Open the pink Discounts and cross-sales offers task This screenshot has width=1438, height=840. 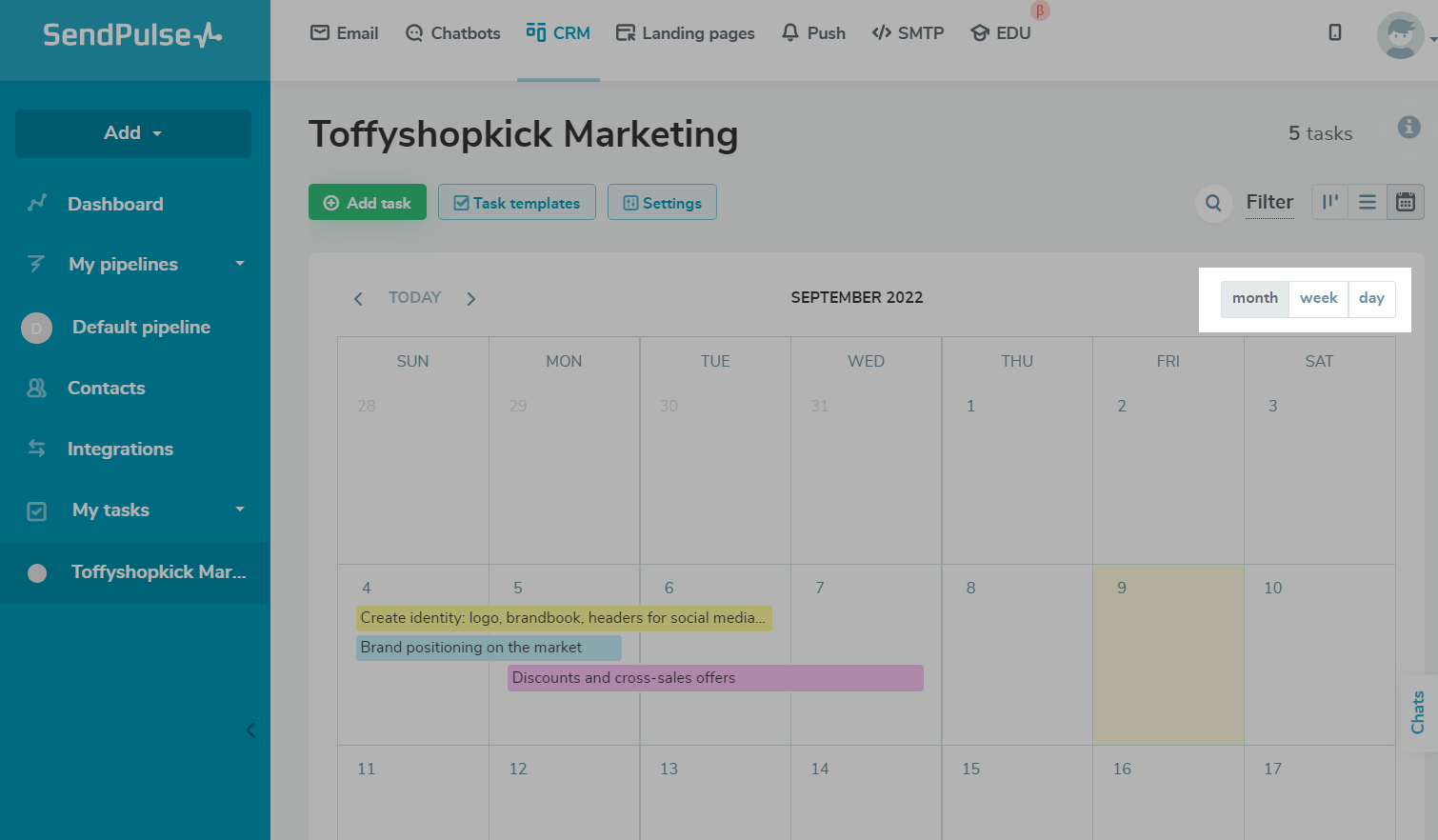click(x=715, y=678)
